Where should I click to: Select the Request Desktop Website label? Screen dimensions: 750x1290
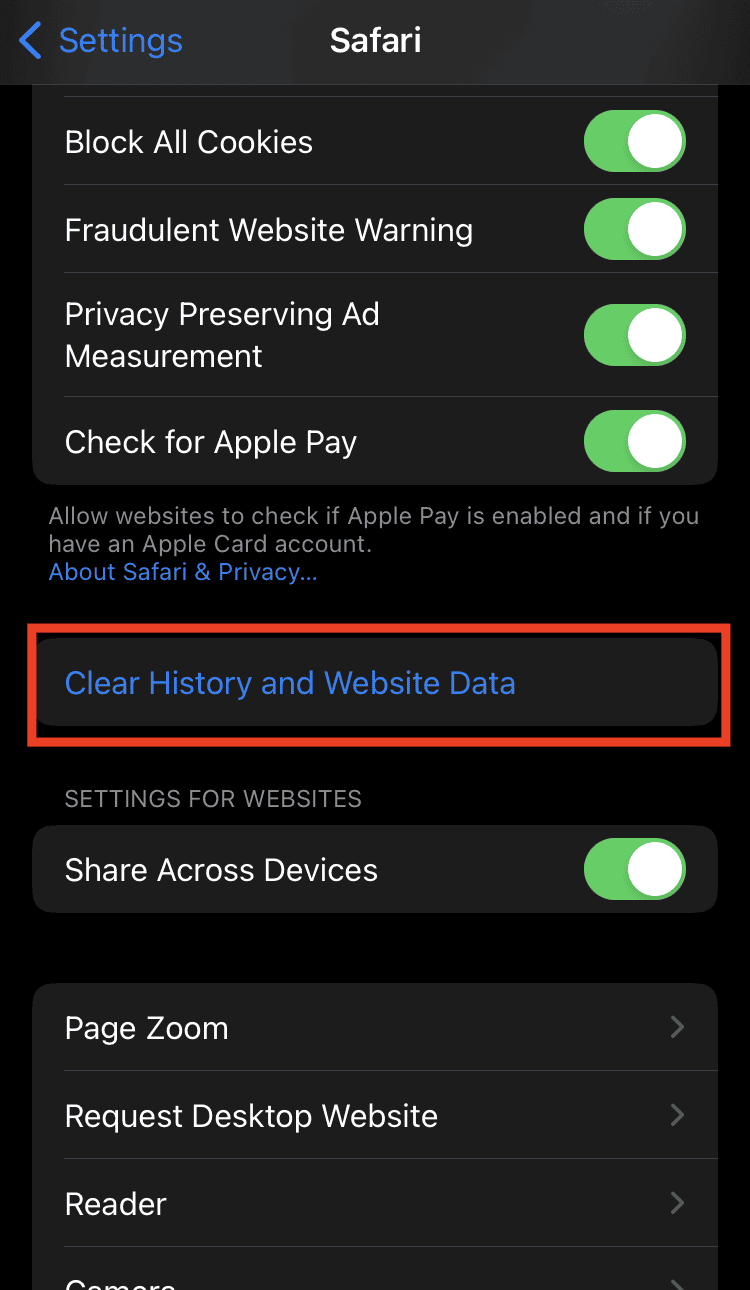[x=251, y=1116]
